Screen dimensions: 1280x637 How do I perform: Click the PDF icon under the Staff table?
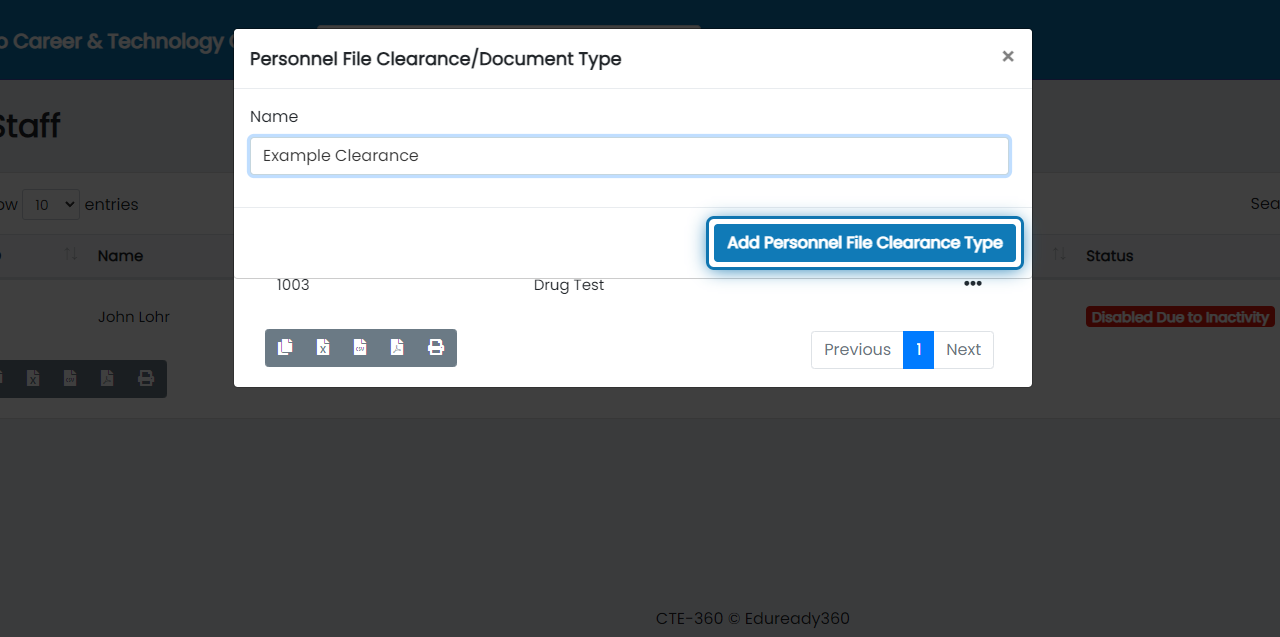(107, 378)
